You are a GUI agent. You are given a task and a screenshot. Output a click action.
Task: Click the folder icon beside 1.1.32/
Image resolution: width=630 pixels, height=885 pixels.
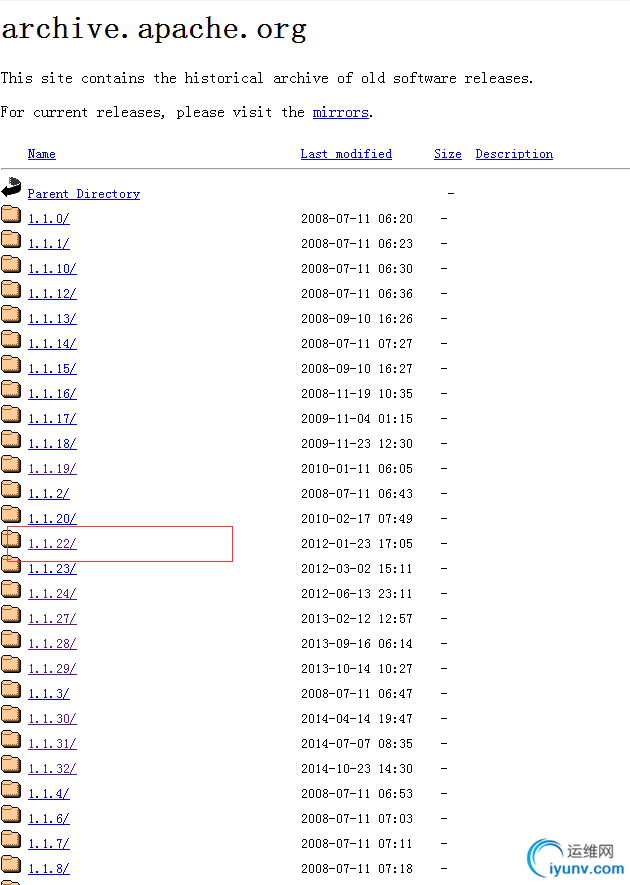coord(11,765)
